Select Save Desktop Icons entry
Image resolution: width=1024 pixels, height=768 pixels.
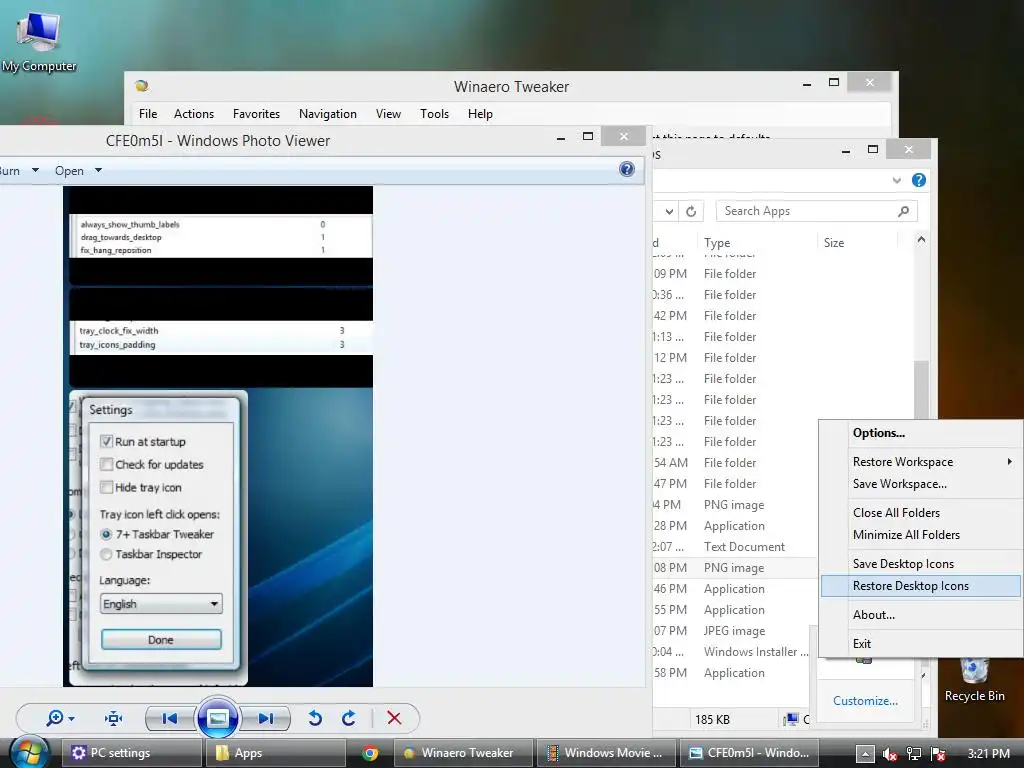pos(921,564)
